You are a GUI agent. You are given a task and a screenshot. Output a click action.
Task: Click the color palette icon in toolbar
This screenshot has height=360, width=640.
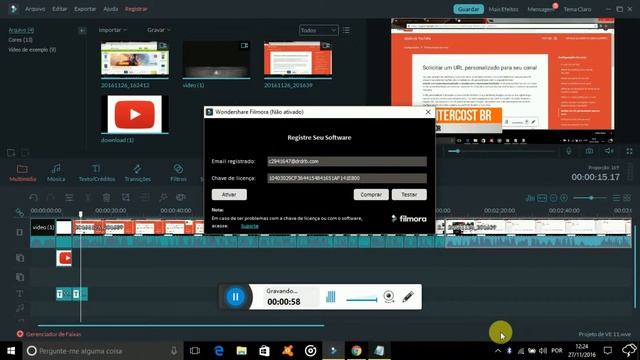(x=180, y=198)
